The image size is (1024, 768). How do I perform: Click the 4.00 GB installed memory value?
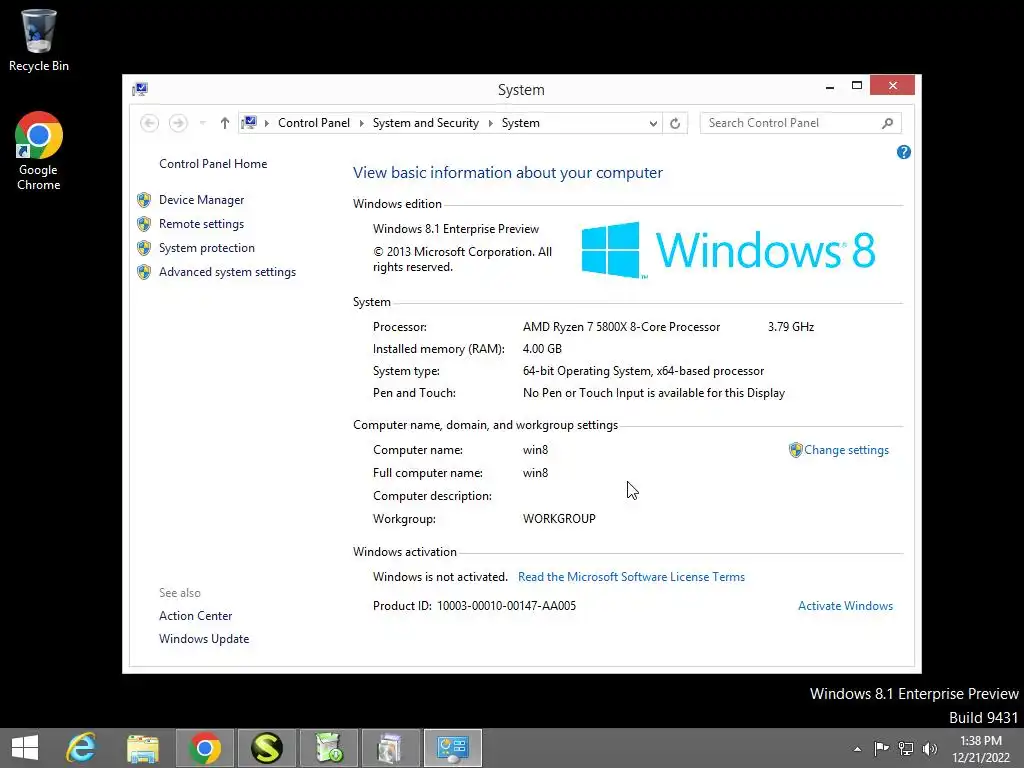[542, 349]
